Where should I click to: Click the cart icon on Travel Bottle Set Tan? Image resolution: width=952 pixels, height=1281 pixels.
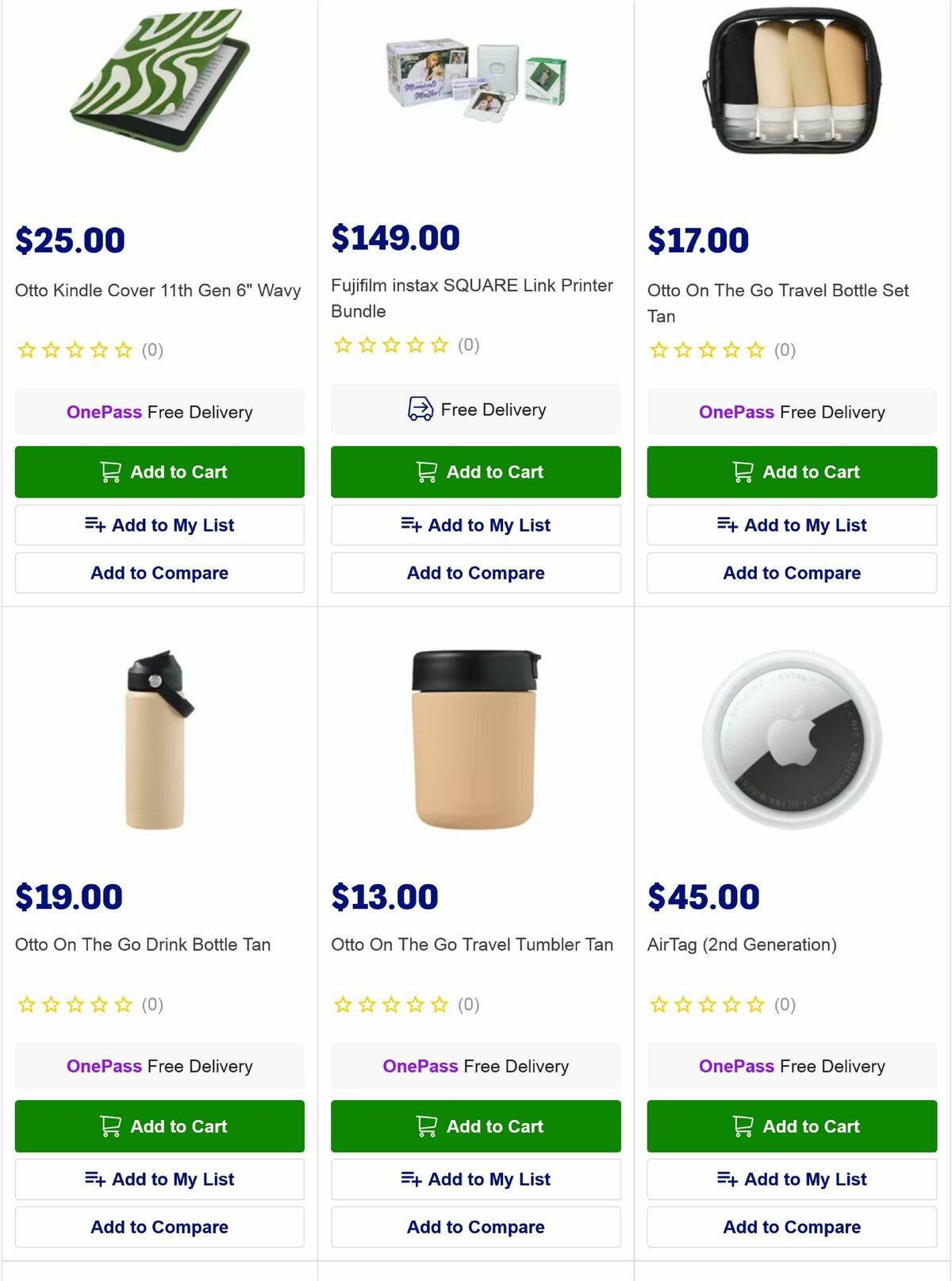click(x=743, y=471)
